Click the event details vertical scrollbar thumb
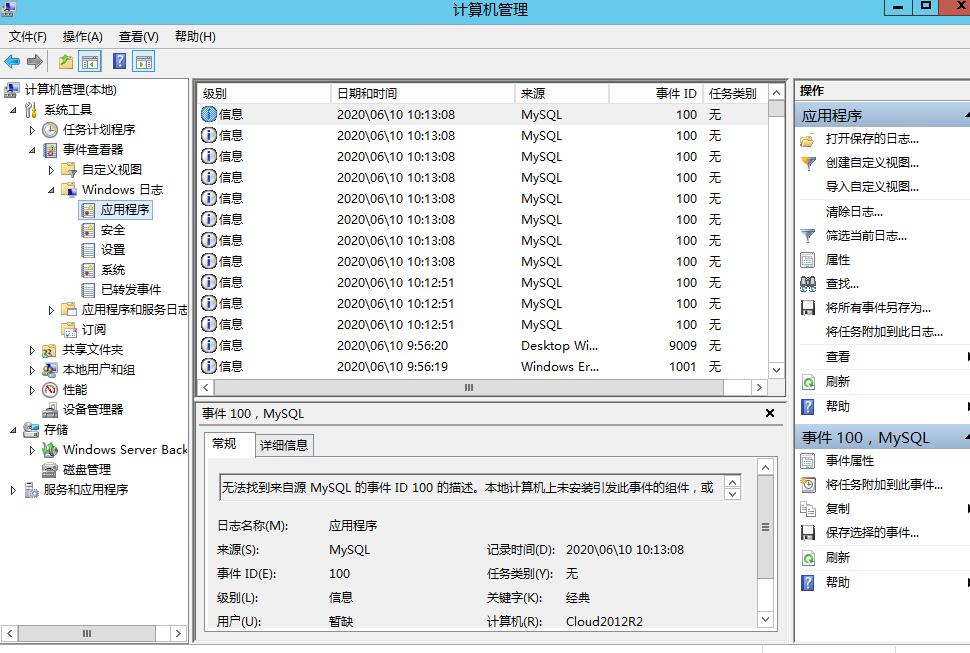 point(765,527)
